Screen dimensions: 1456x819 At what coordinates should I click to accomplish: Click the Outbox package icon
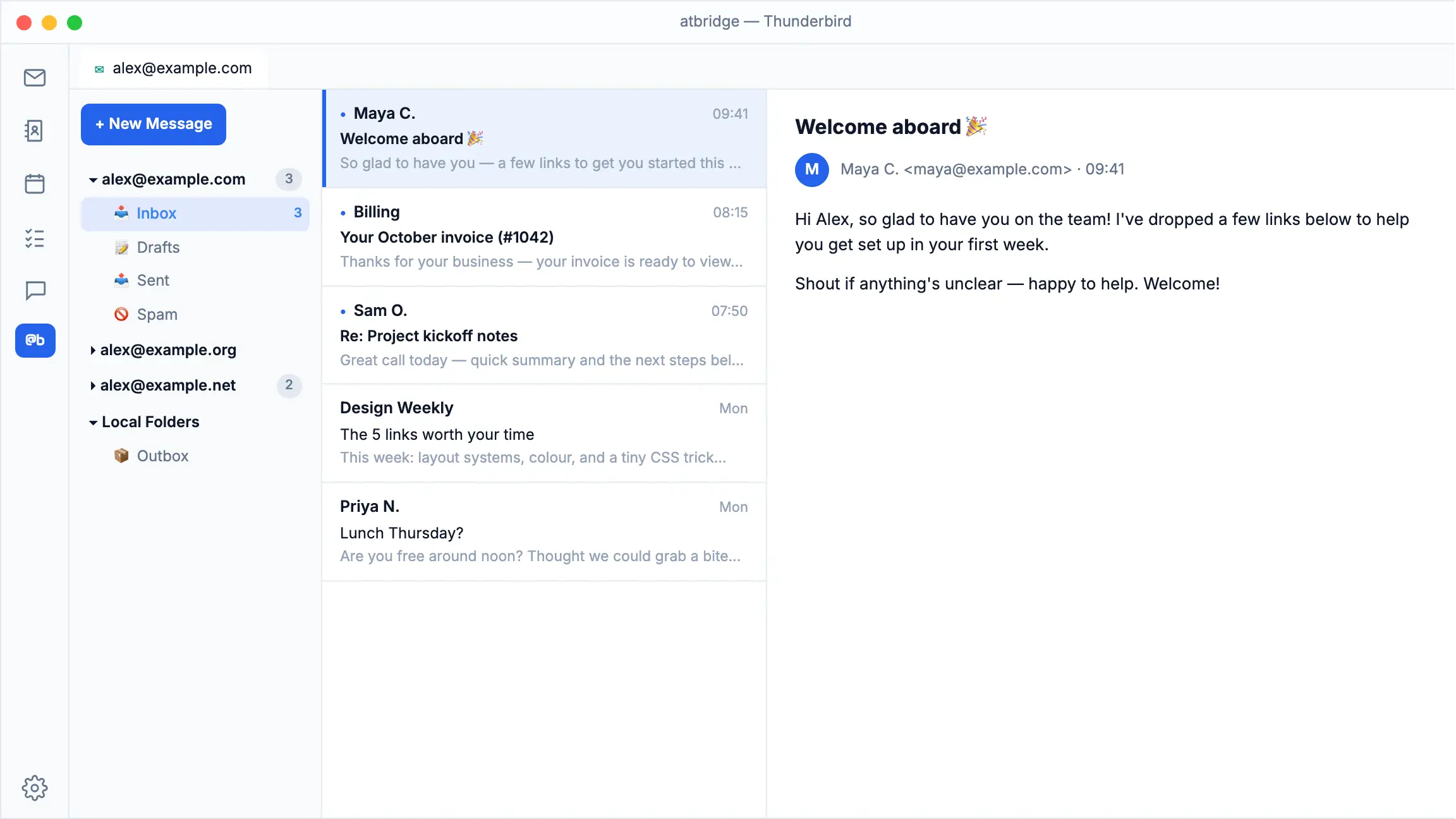(x=121, y=456)
